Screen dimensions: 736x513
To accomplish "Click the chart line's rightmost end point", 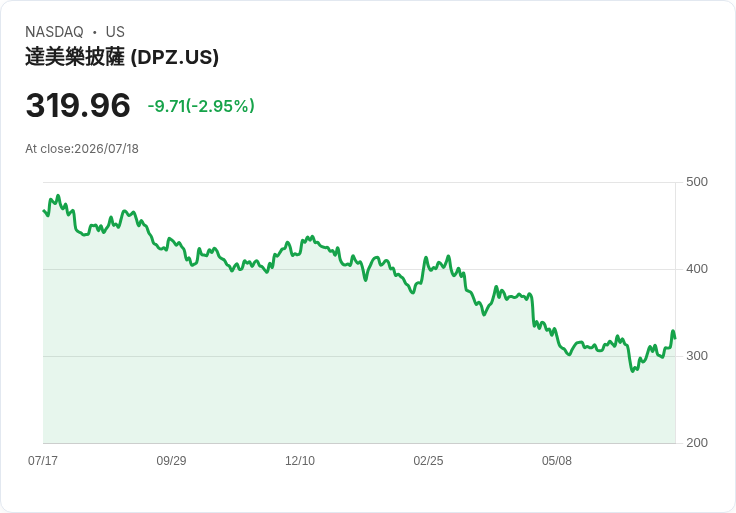I will point(675,338).
